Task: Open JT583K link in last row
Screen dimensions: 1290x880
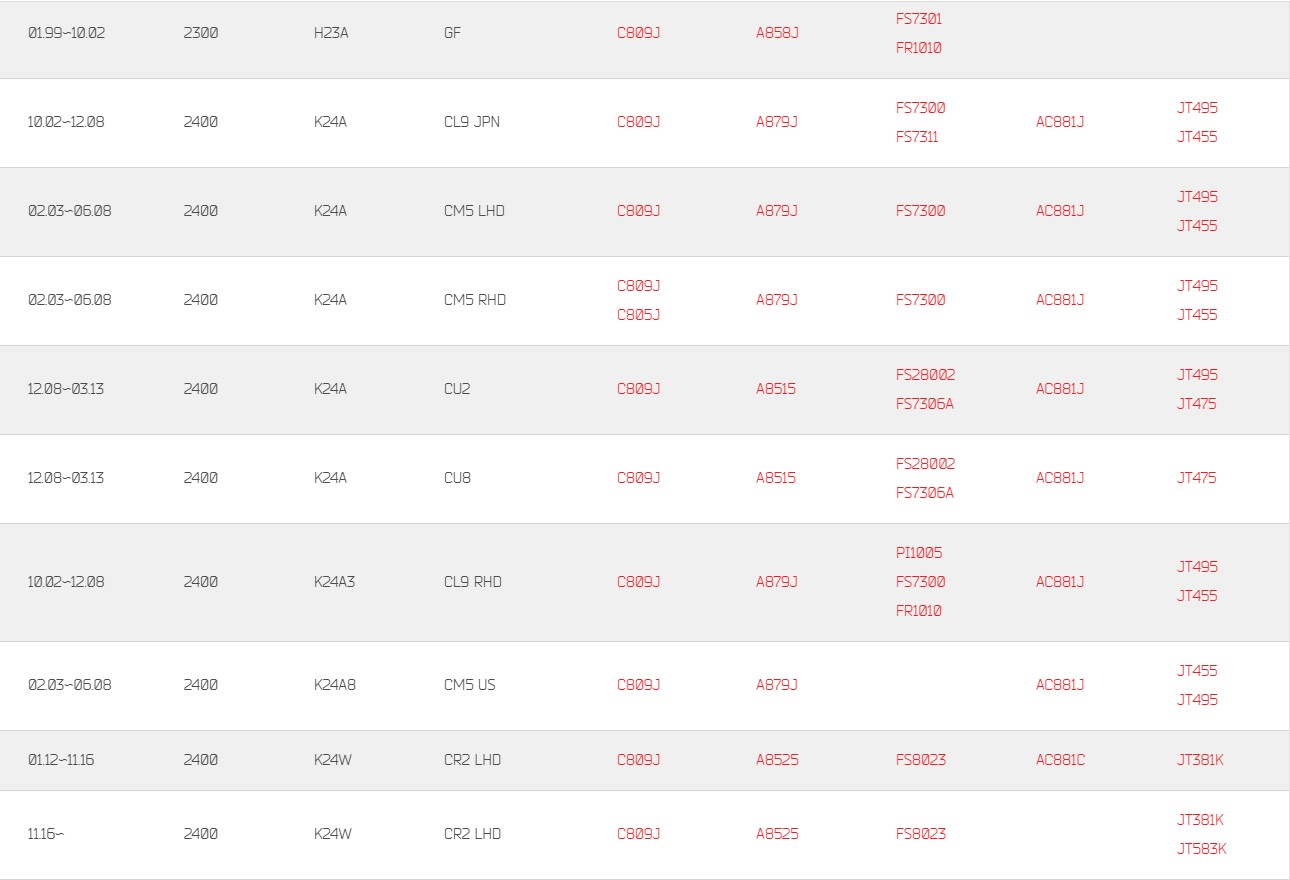Action: click(1201, 849)
